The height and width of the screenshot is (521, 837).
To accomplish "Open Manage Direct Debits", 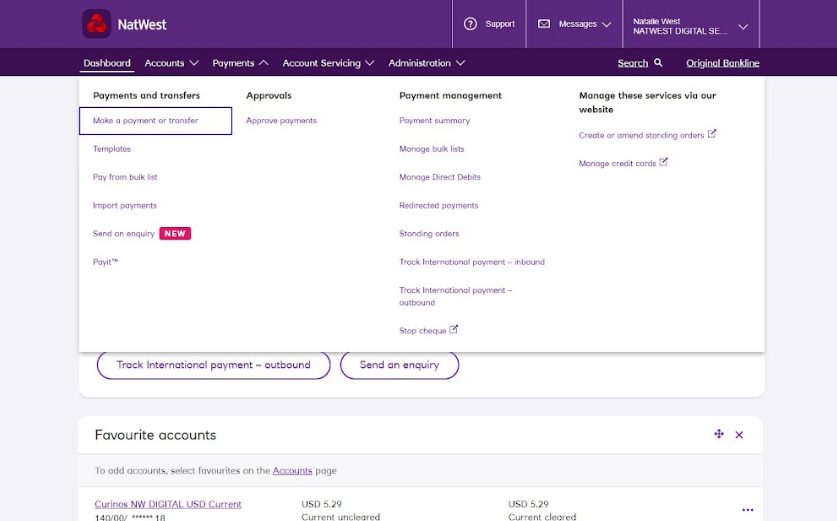I will 440,177.
